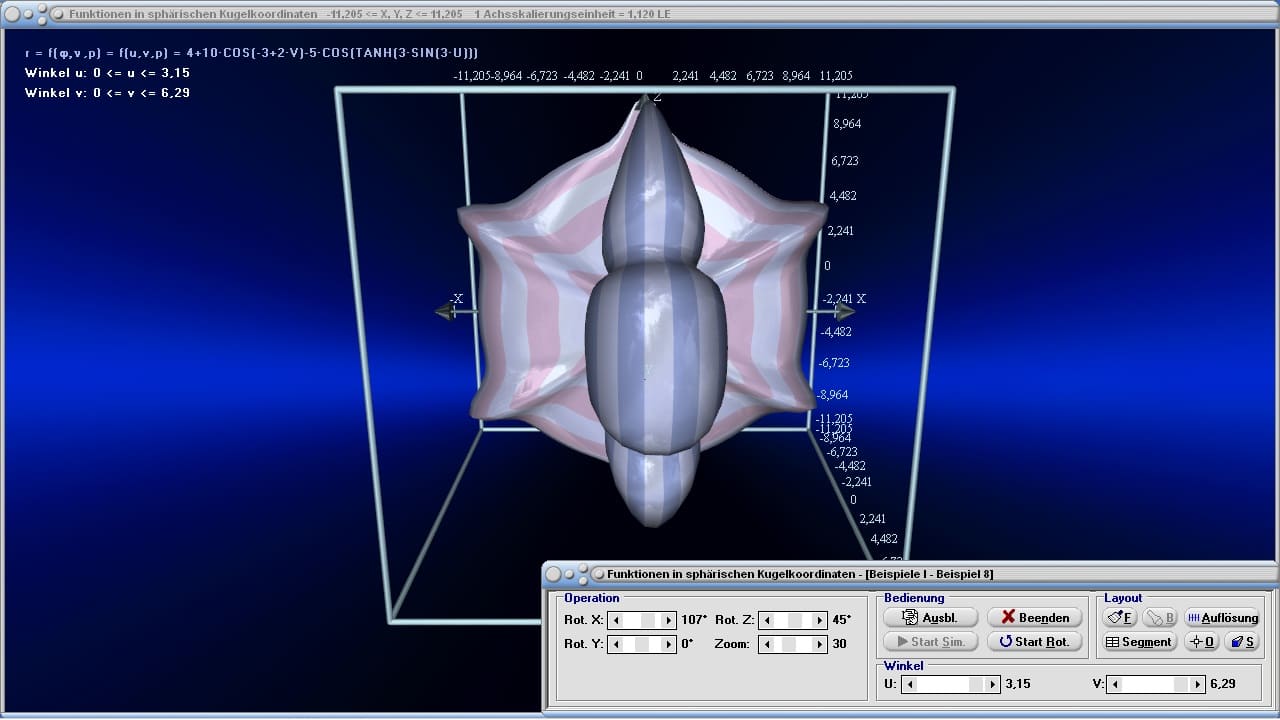Click the X axis arrow on the right
Screen dimensions: 1280x720
844,311
